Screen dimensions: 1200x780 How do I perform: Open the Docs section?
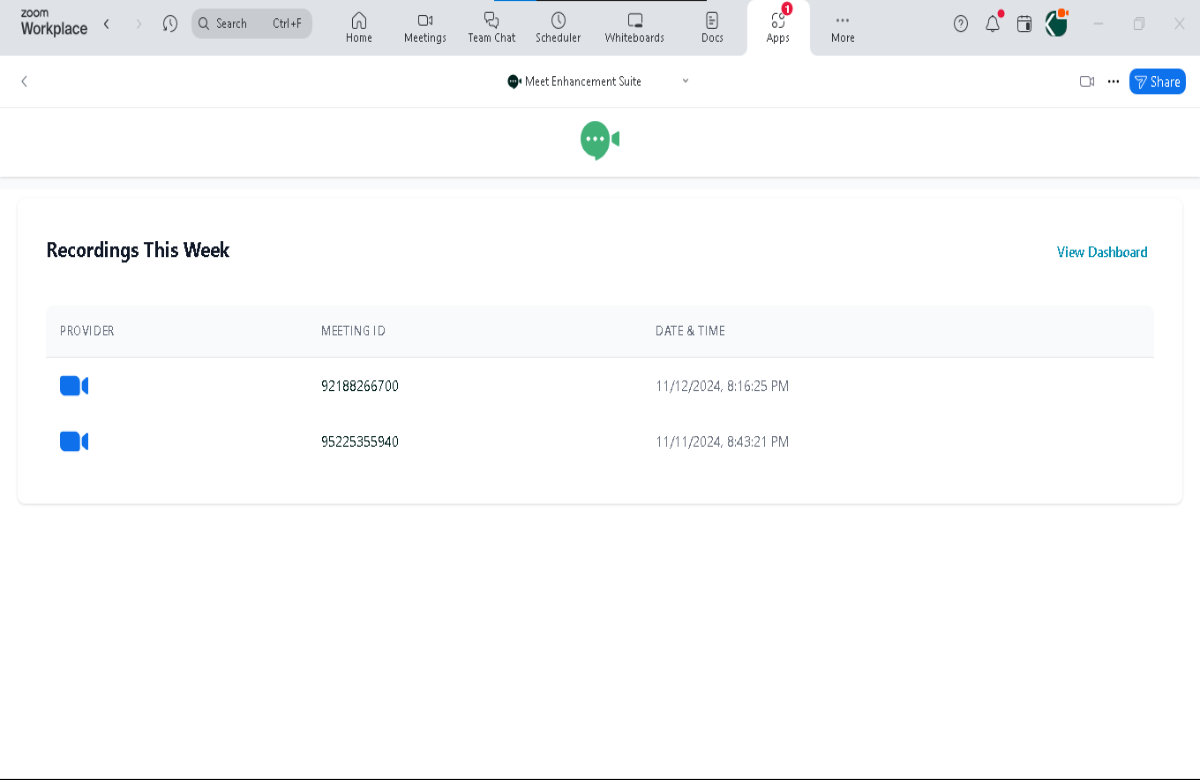point(712,27)
